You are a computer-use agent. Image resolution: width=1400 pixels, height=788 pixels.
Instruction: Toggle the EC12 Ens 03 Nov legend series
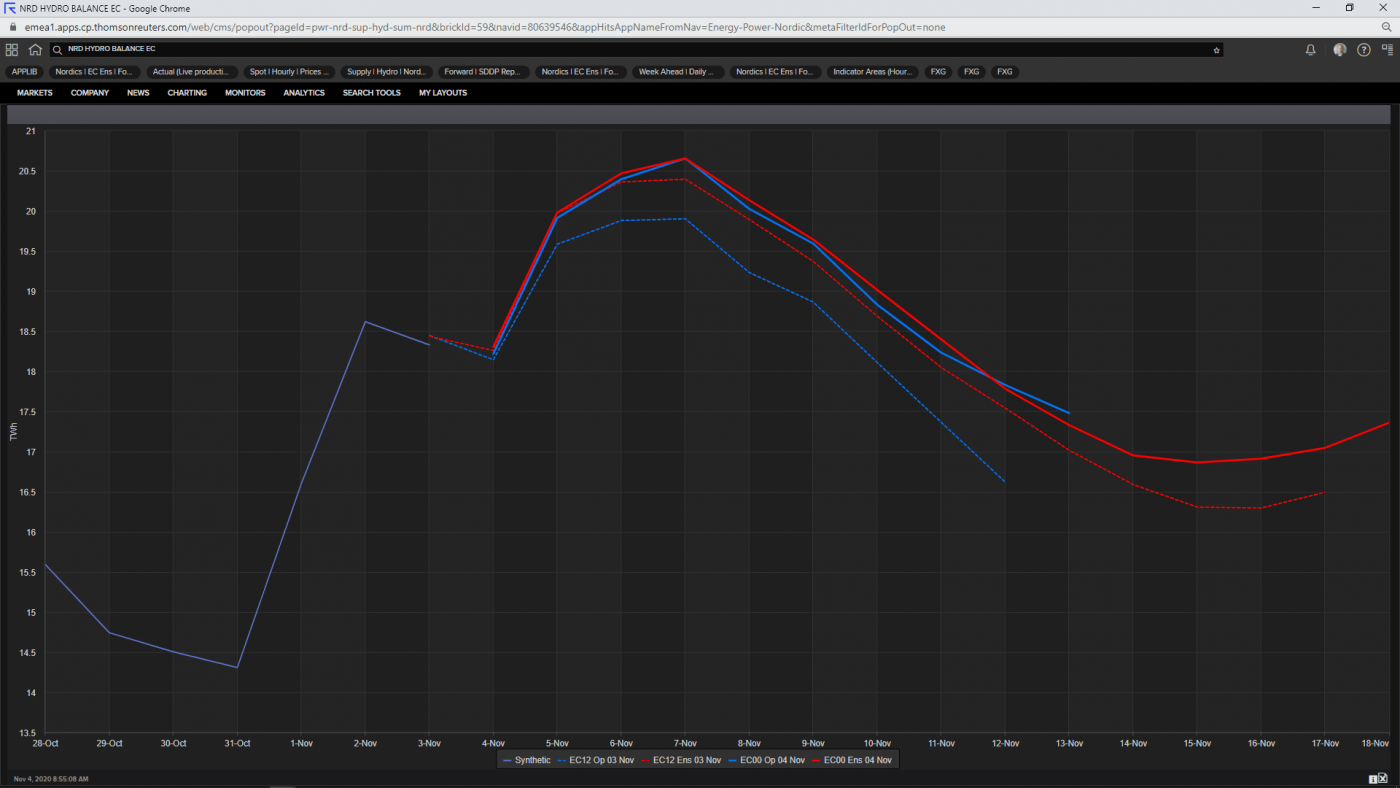[x=682, y=761]
